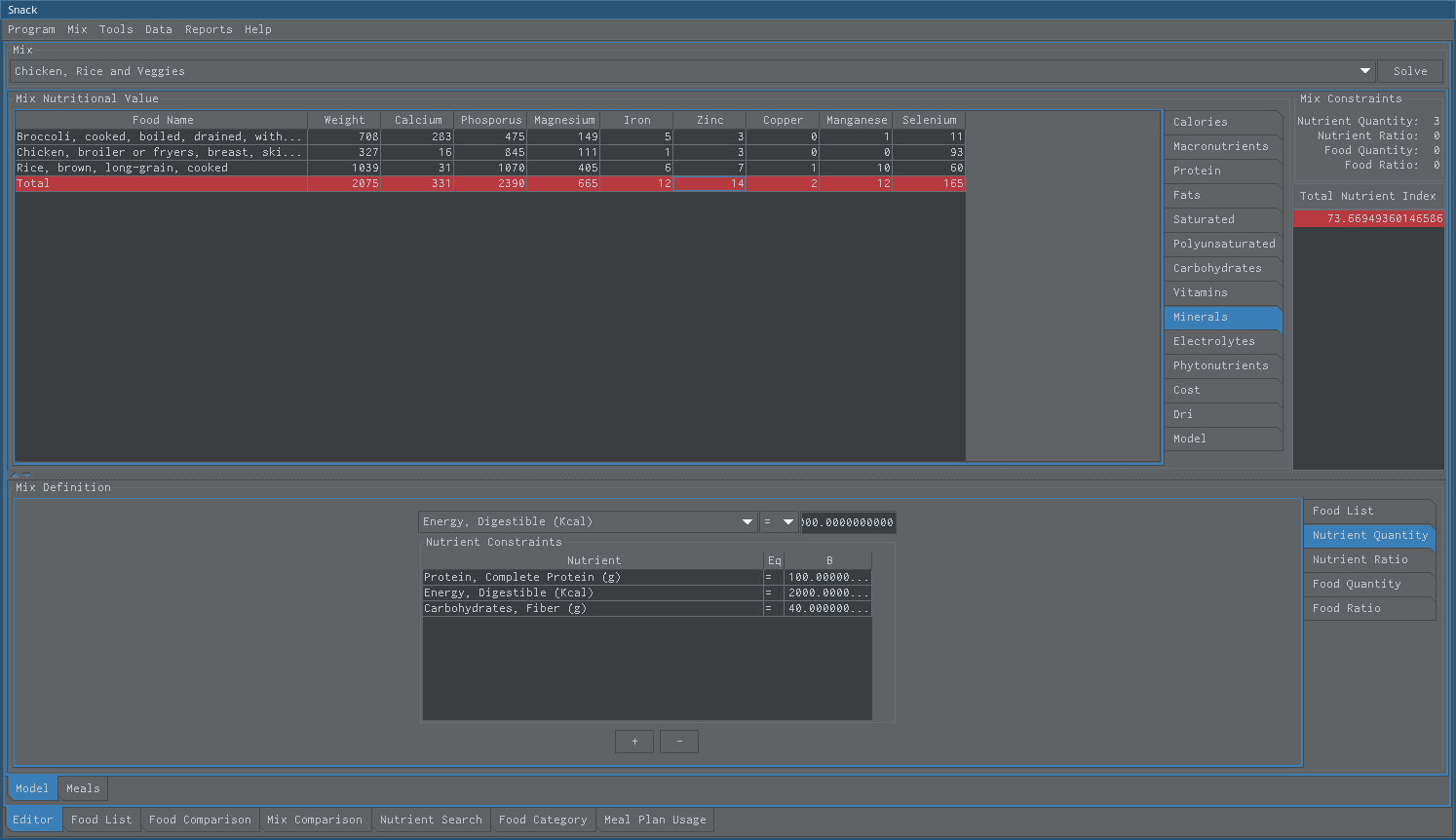
Task: Click the Nutrient column header in constraints
Action: [594, 560]
